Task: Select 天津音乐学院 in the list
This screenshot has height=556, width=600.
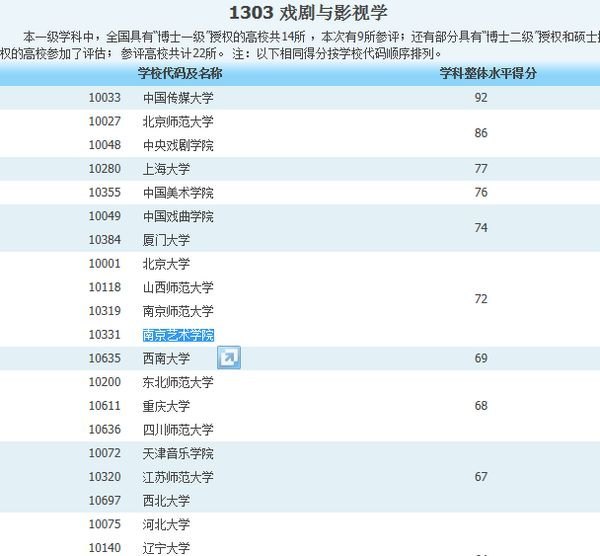Action: click(x=178, y=454)
